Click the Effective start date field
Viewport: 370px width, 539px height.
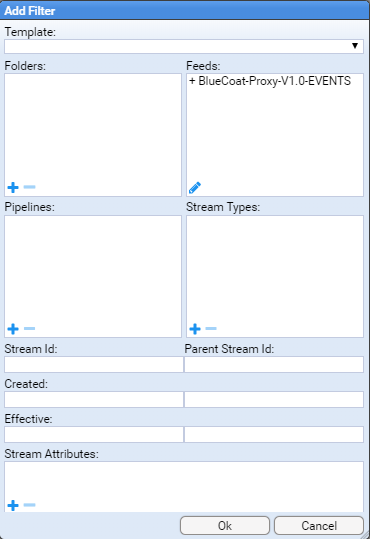click(94, 434)
